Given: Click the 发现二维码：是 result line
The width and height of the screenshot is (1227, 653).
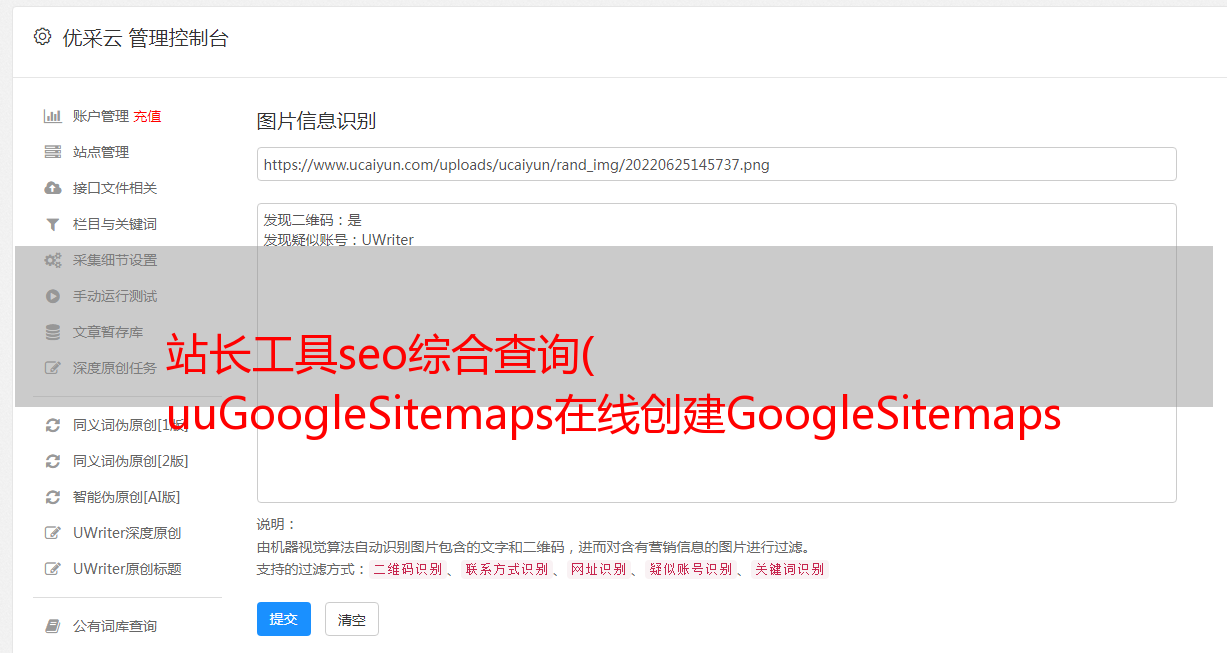Looking at the screenshot, I should coord(312,220).
